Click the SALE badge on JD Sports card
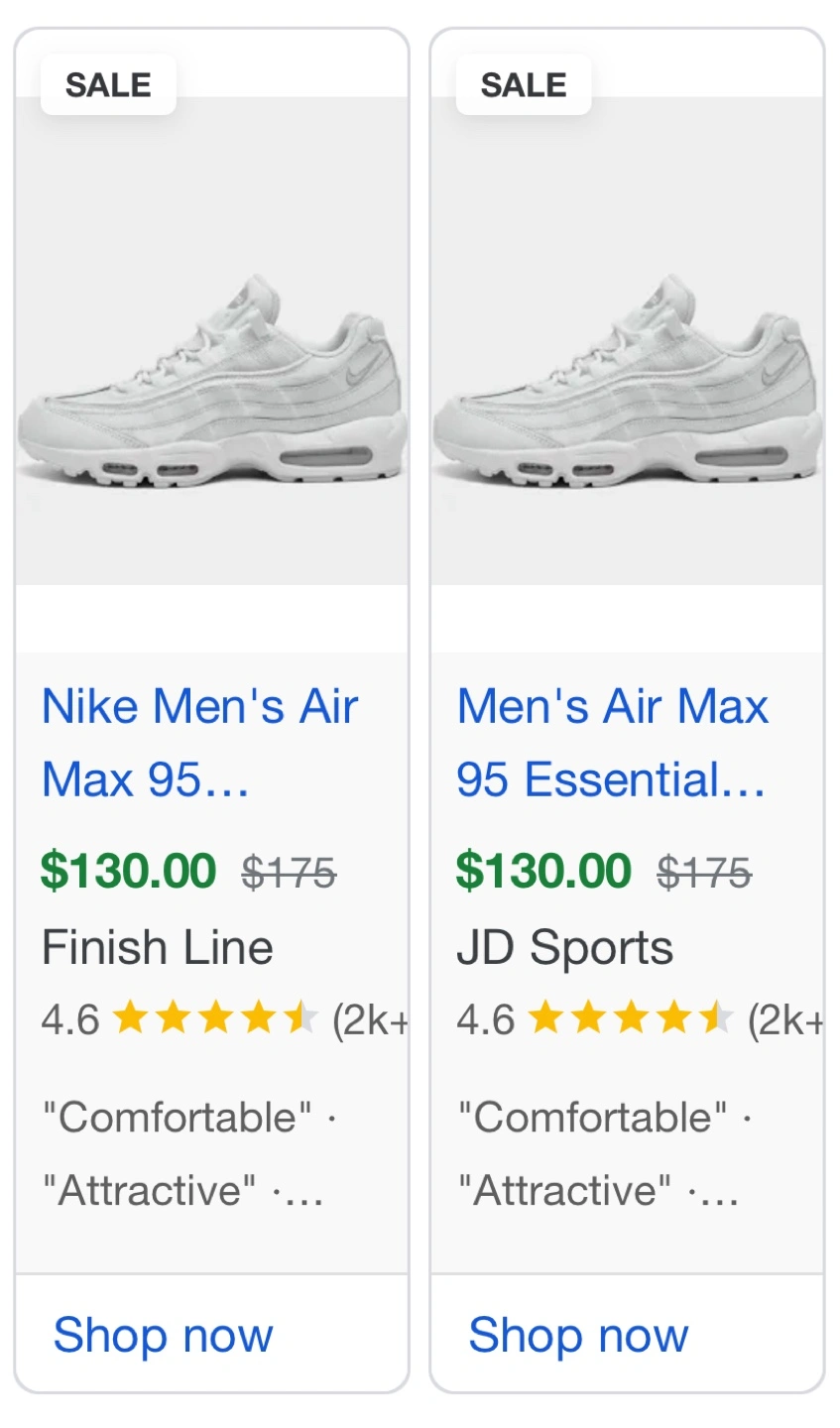Viewport: 840px width, 1428px height. click(x=524, y=85)
